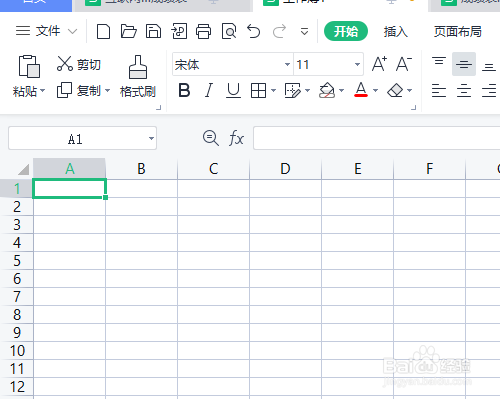
Task: Cut the selection with 剪切
Action: click(x=79, y=64)
